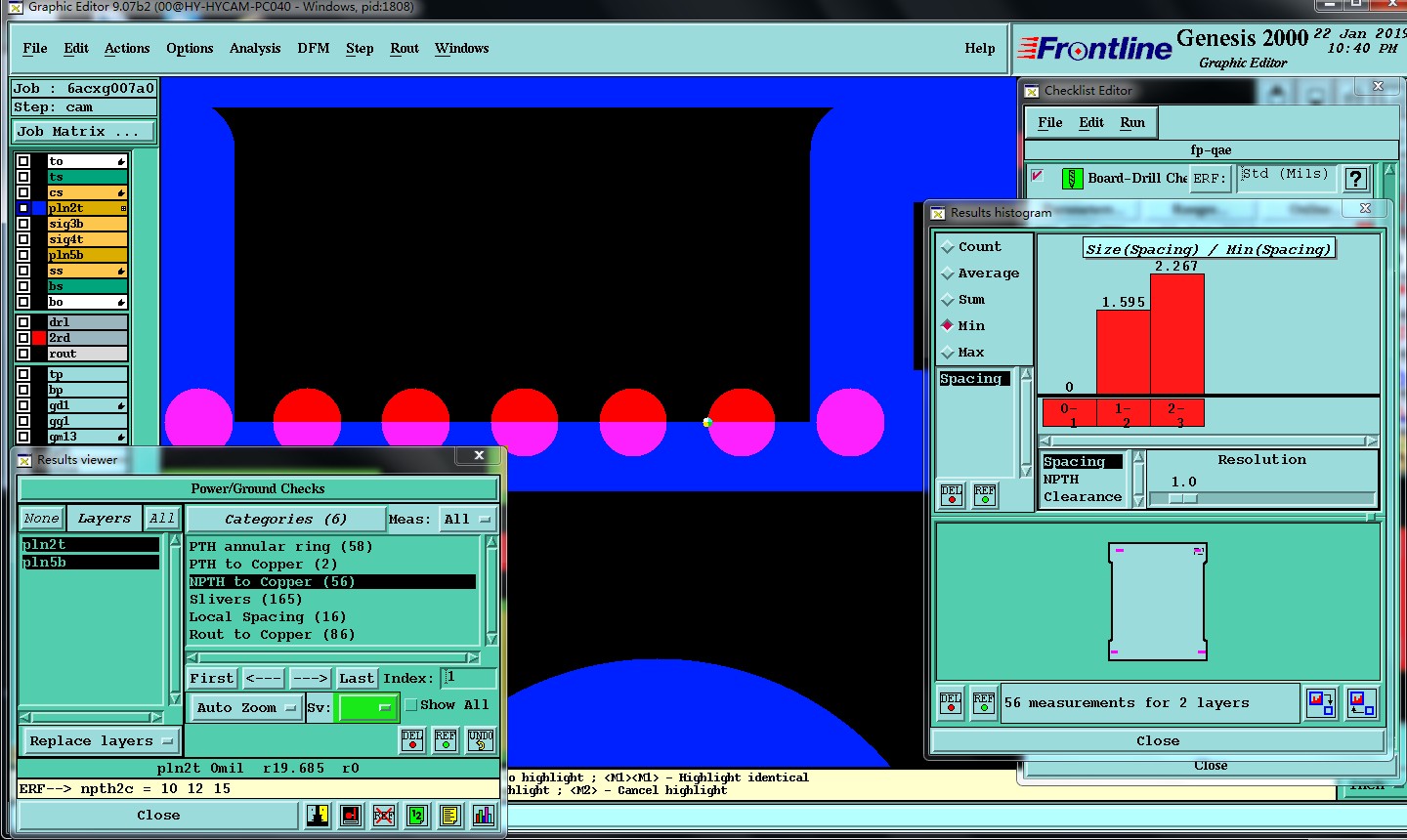Screen dimensions: 1407x840
Task: Click the None layers button
Action: (x=41, y=519)
